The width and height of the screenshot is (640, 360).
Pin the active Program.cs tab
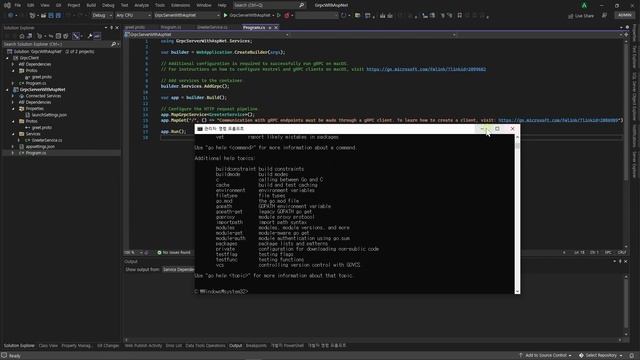(270, 27)
